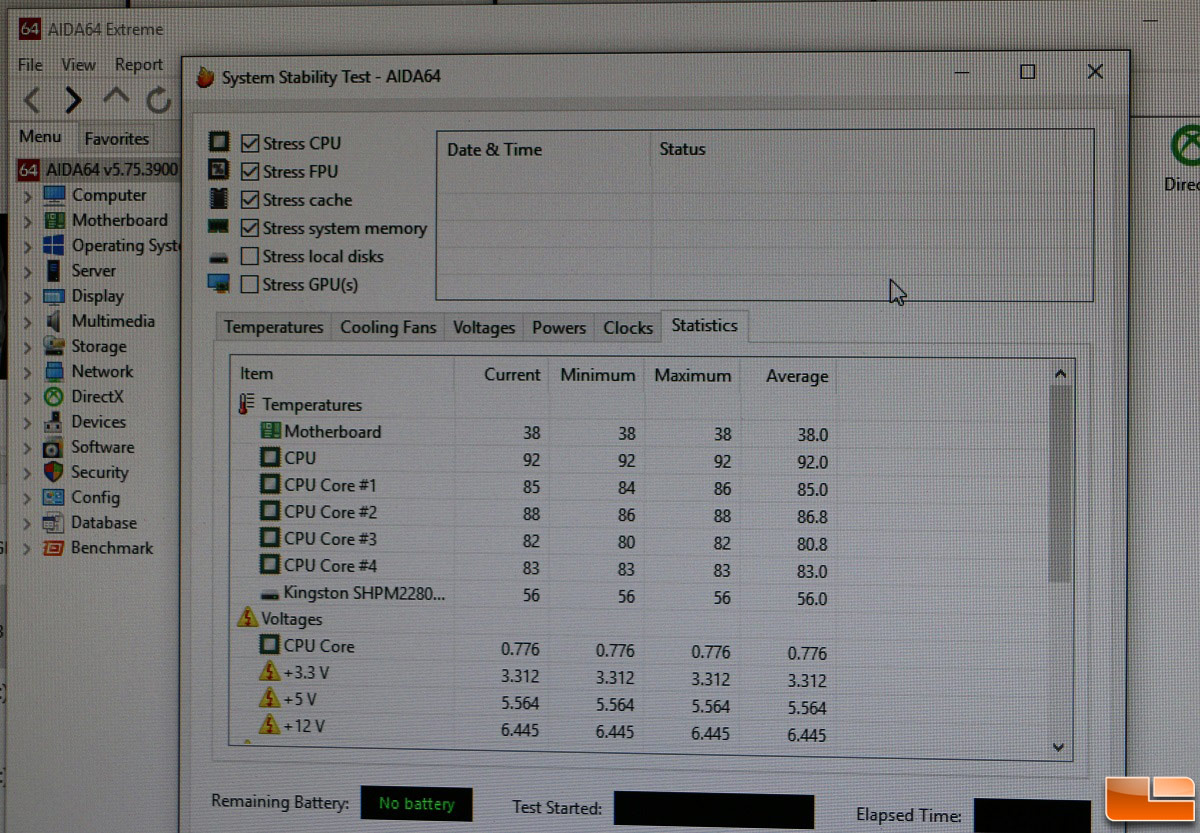This screenshot has width=1200, height=833.
Task: Switch to the Favorites pane tab
Action: tap(116, 139)
